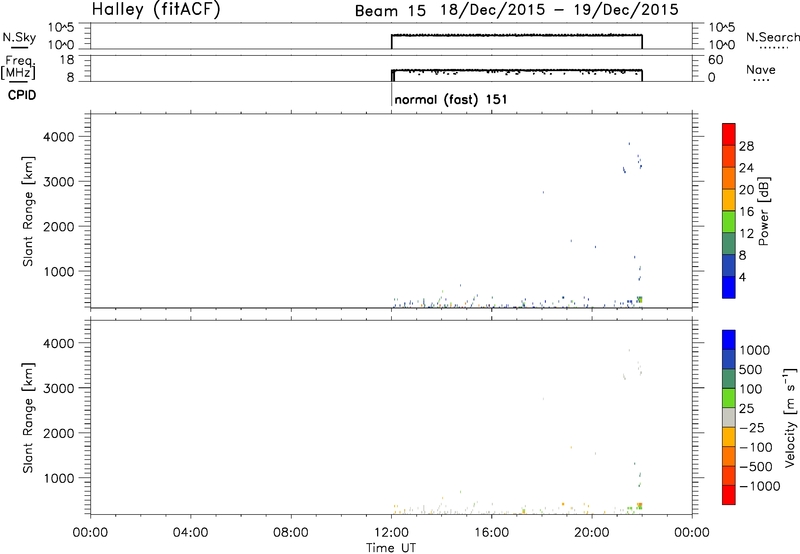Click the Nave legend label
Image resolution: width=800 pixels, height=554 pixels.
pos(761,70)
